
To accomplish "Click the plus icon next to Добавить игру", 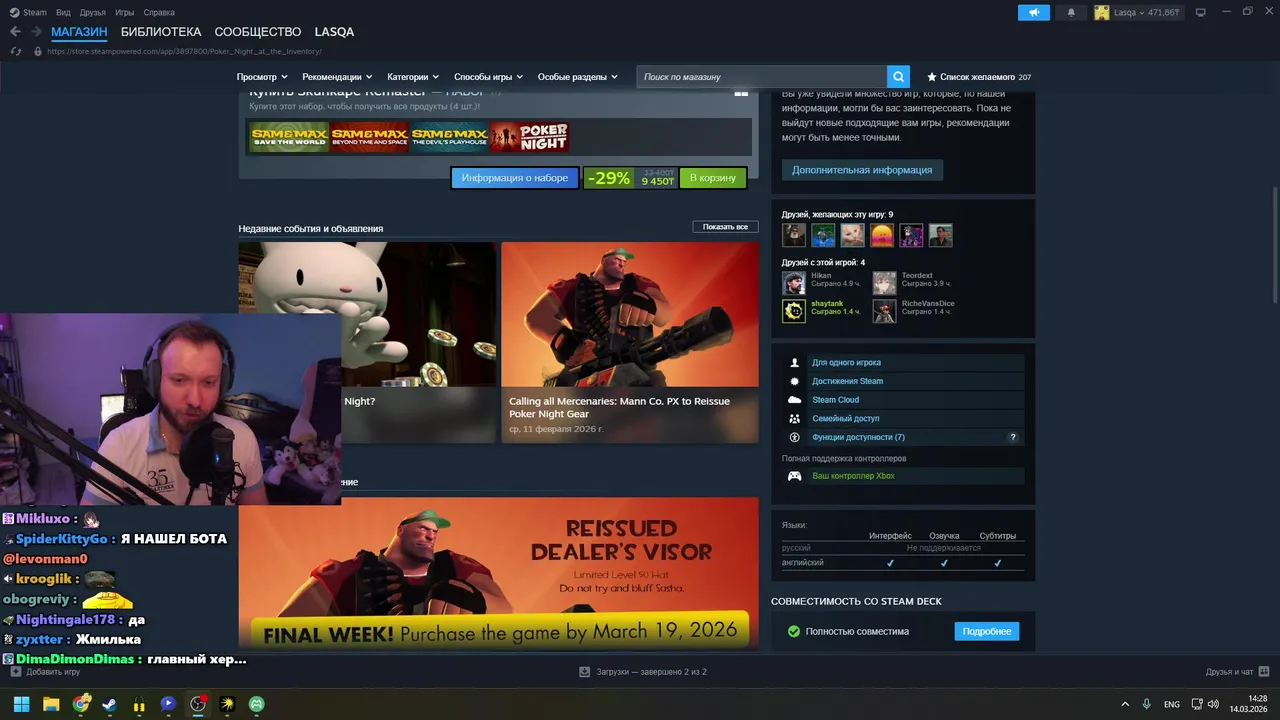I will 16,672.
